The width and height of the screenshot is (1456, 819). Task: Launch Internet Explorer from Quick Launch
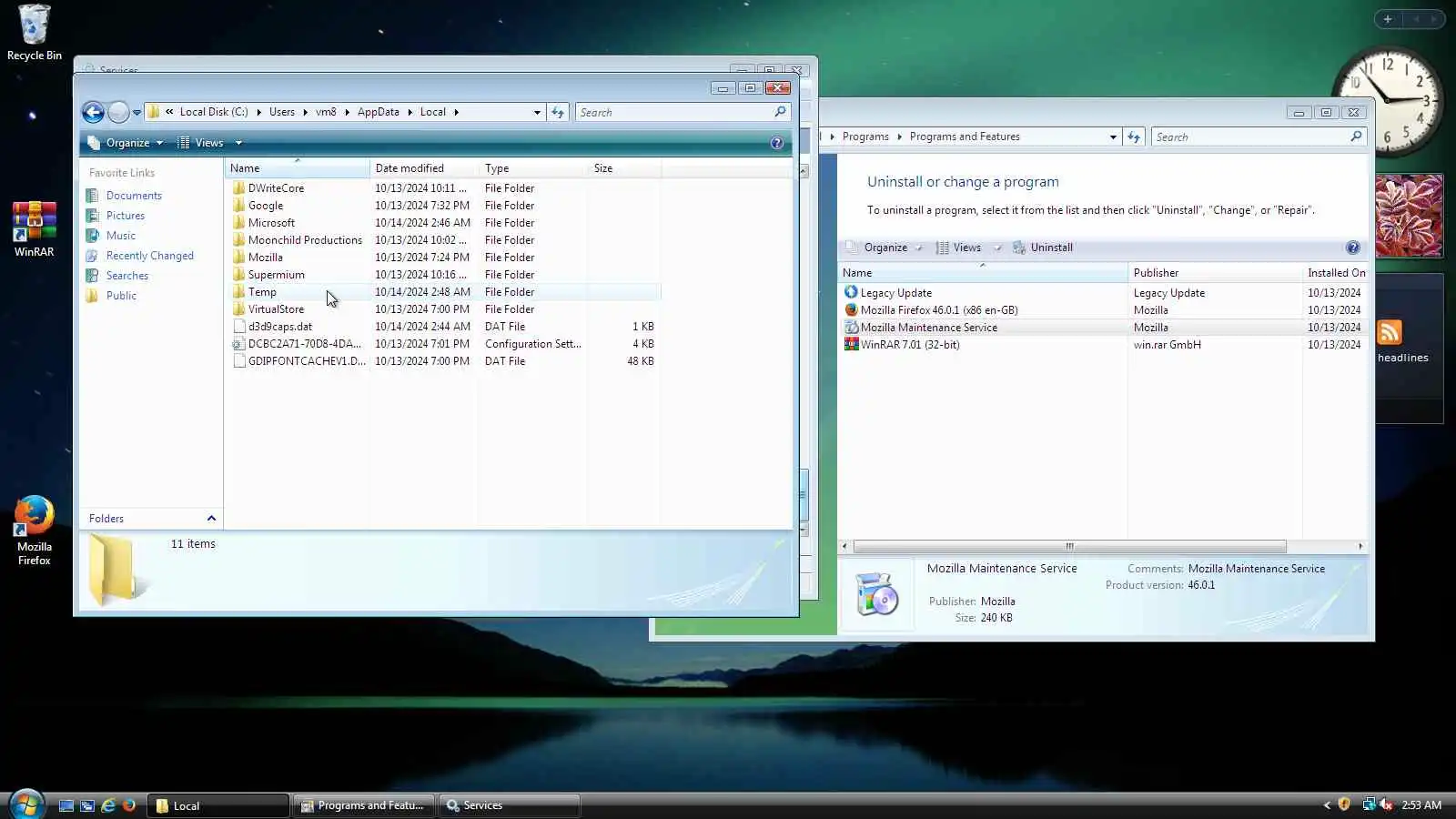tap(108, 805)
